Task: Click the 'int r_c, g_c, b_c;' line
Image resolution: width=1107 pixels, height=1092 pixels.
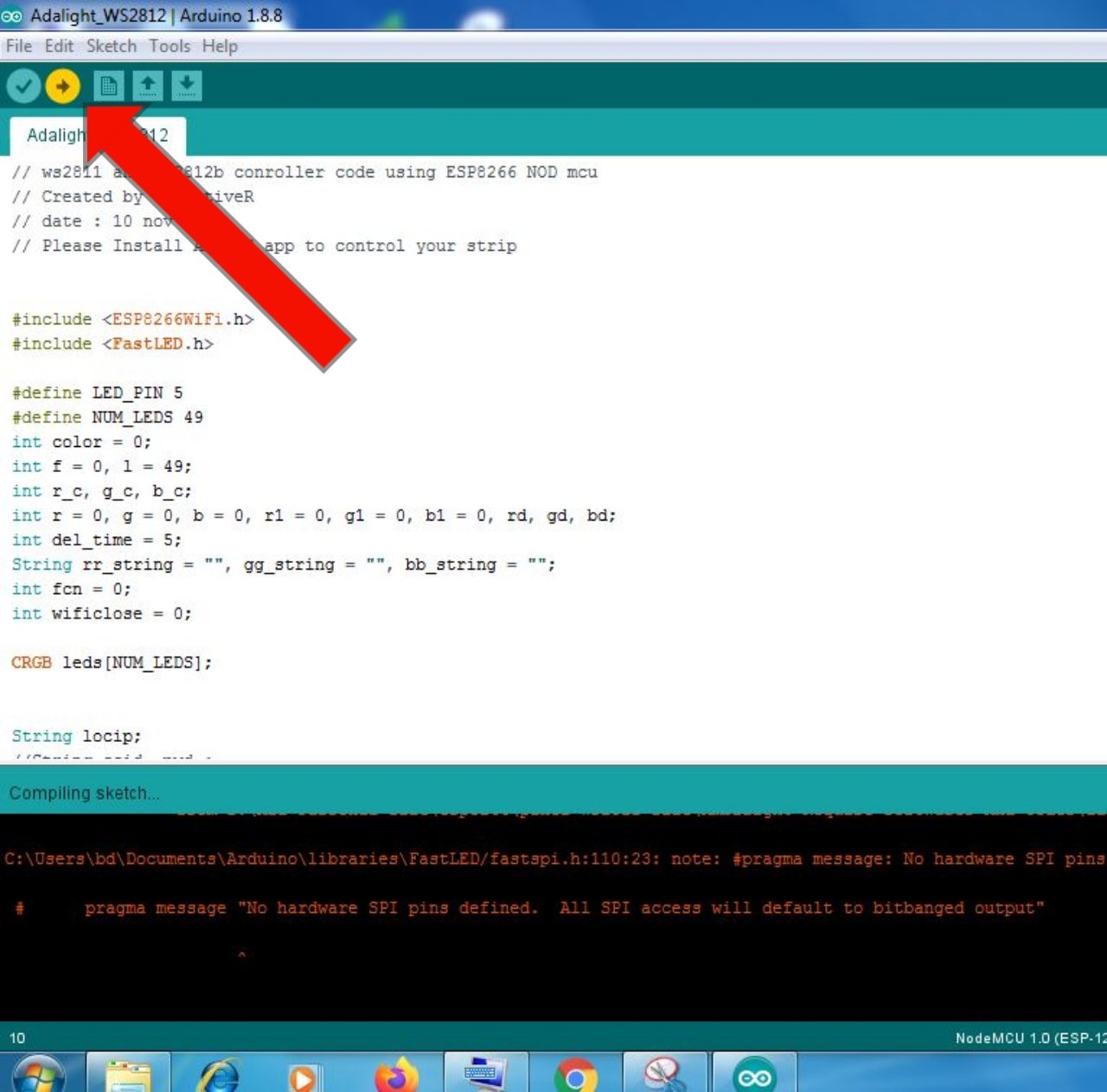Action: click(x=102, y=491)
